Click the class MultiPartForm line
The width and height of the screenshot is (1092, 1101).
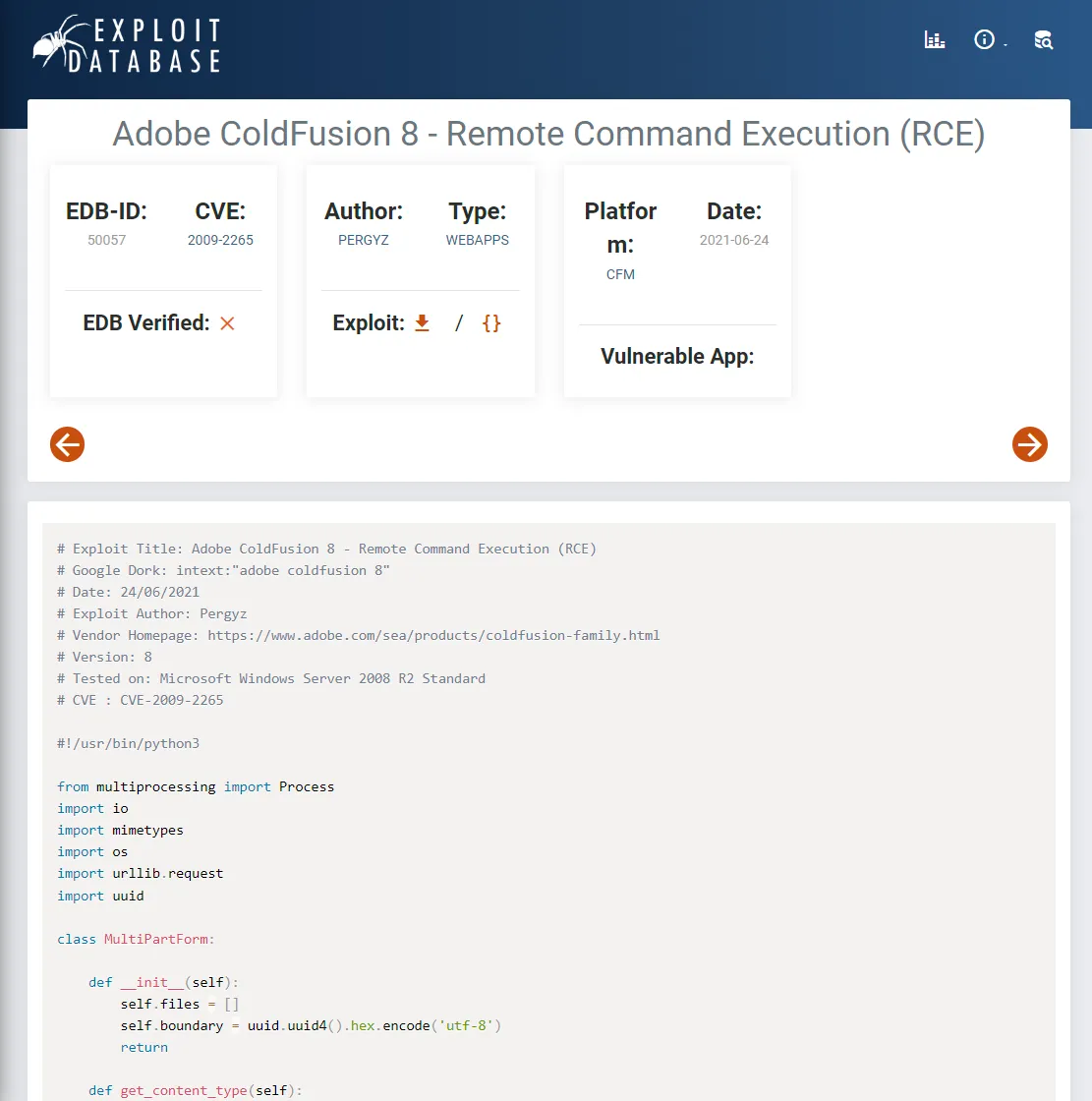click(137, 939)
